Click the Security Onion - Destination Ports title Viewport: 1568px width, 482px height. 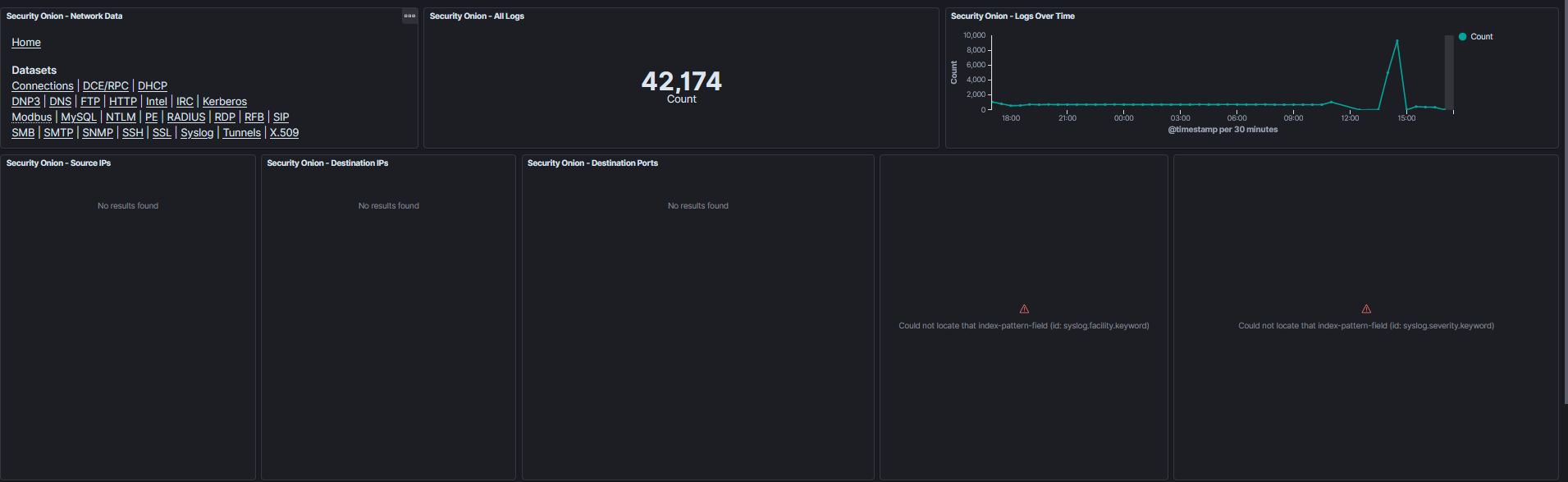click(592, 163)
